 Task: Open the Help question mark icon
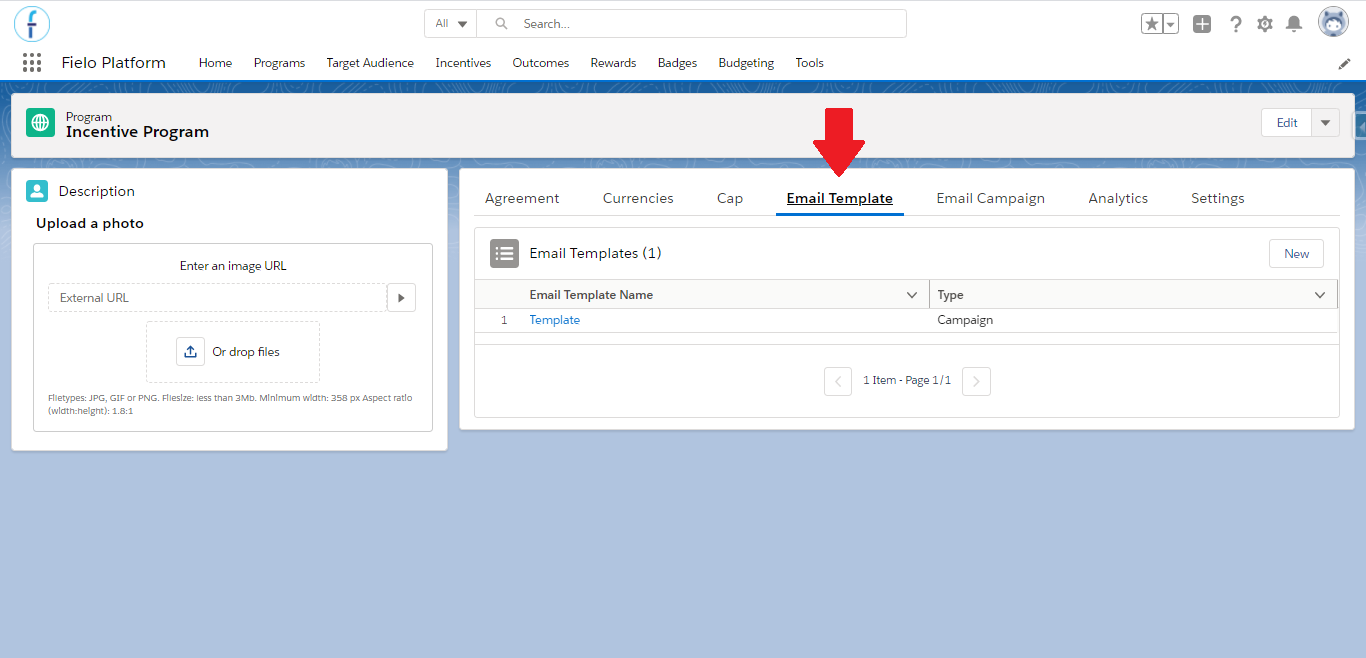pos(1236,24)
